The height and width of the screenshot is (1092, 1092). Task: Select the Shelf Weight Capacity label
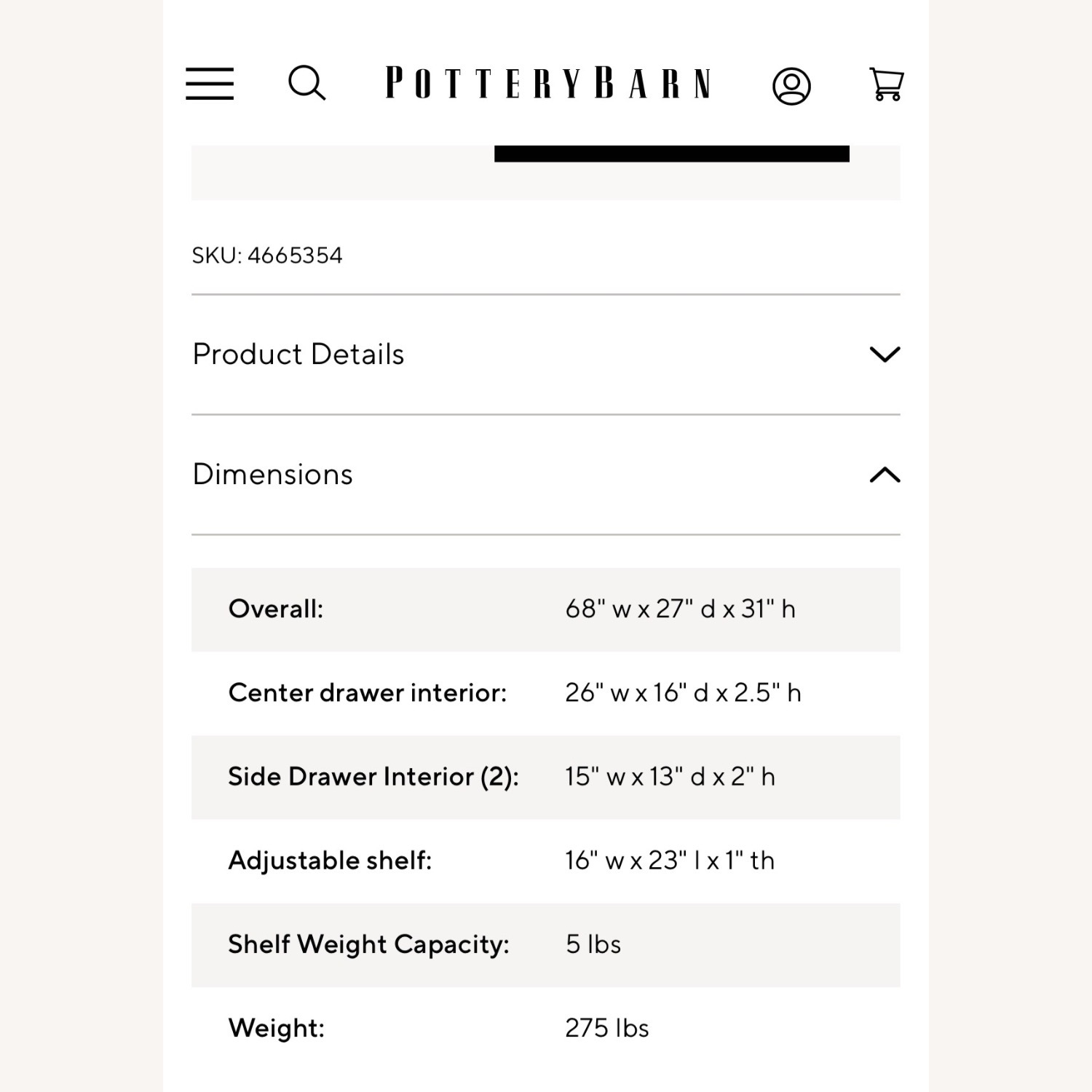pos(368,944)
